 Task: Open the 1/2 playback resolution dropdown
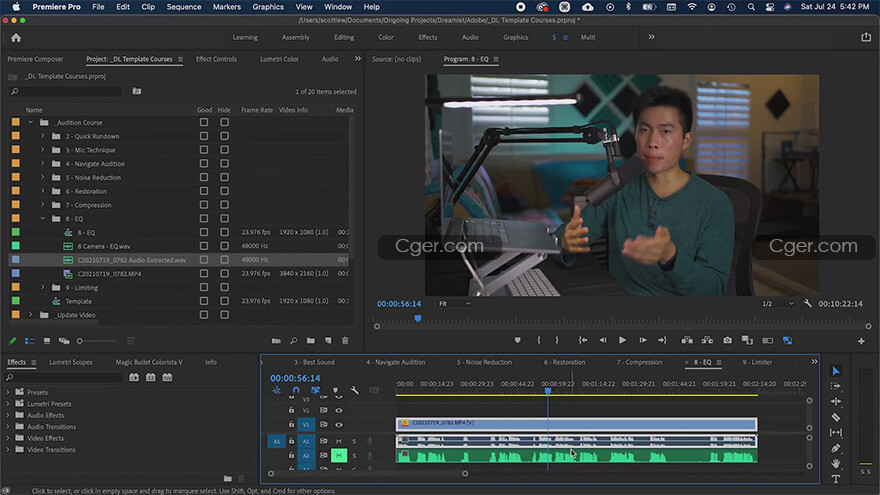(x=777, y=304)
